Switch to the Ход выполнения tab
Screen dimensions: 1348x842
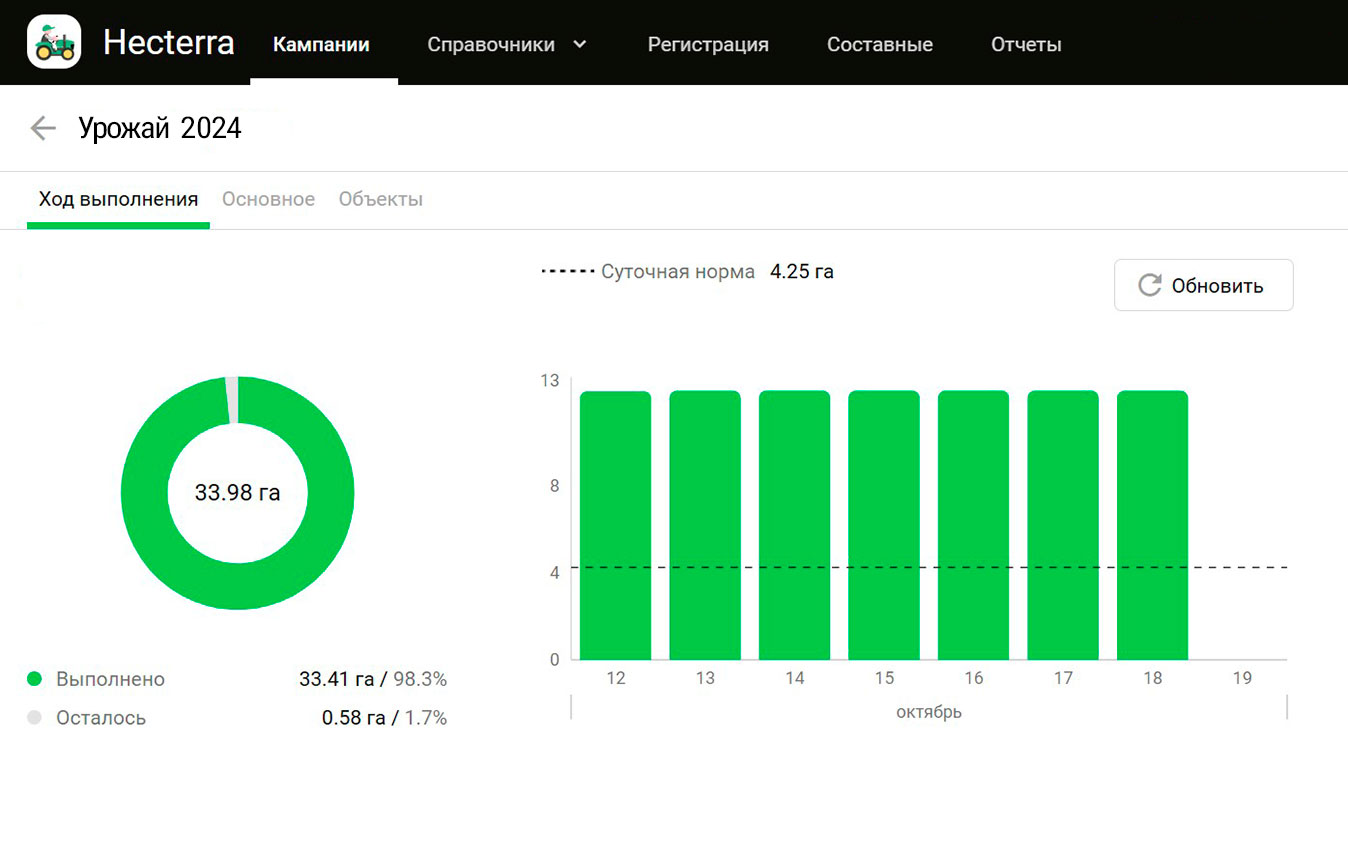click(118, 199)
